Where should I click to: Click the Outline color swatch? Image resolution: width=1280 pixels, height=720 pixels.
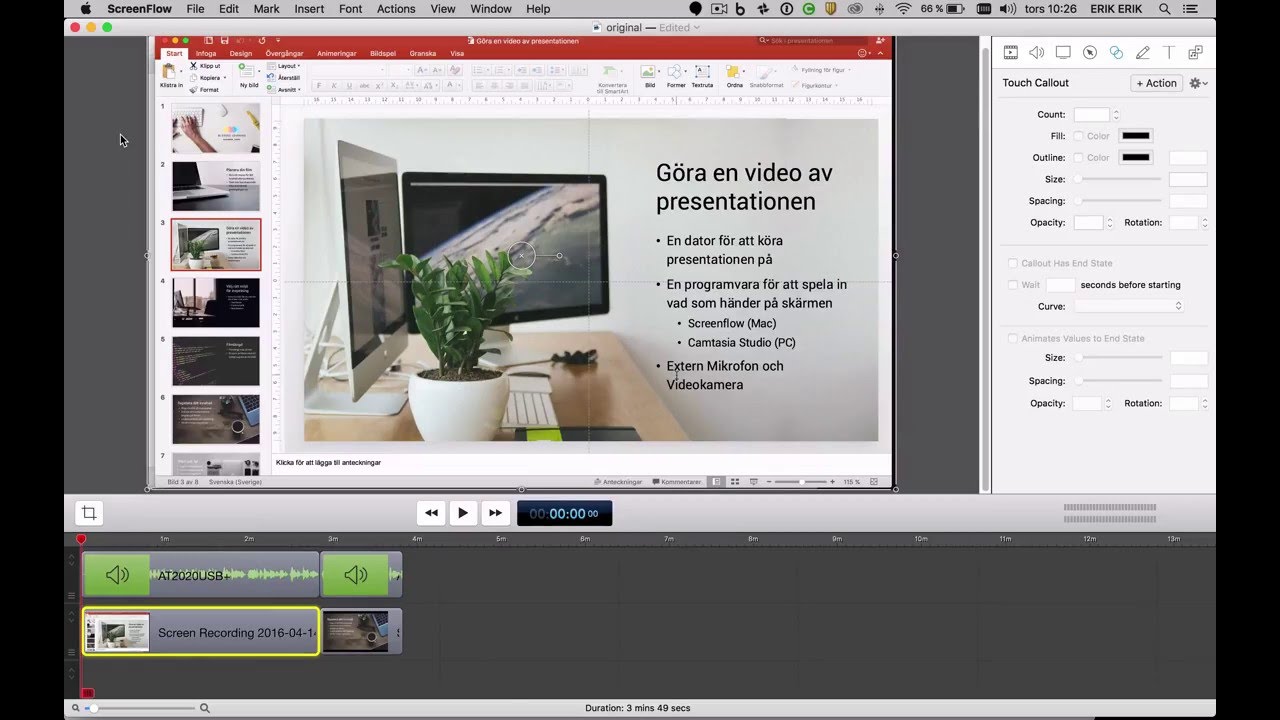coord(1135,158)
